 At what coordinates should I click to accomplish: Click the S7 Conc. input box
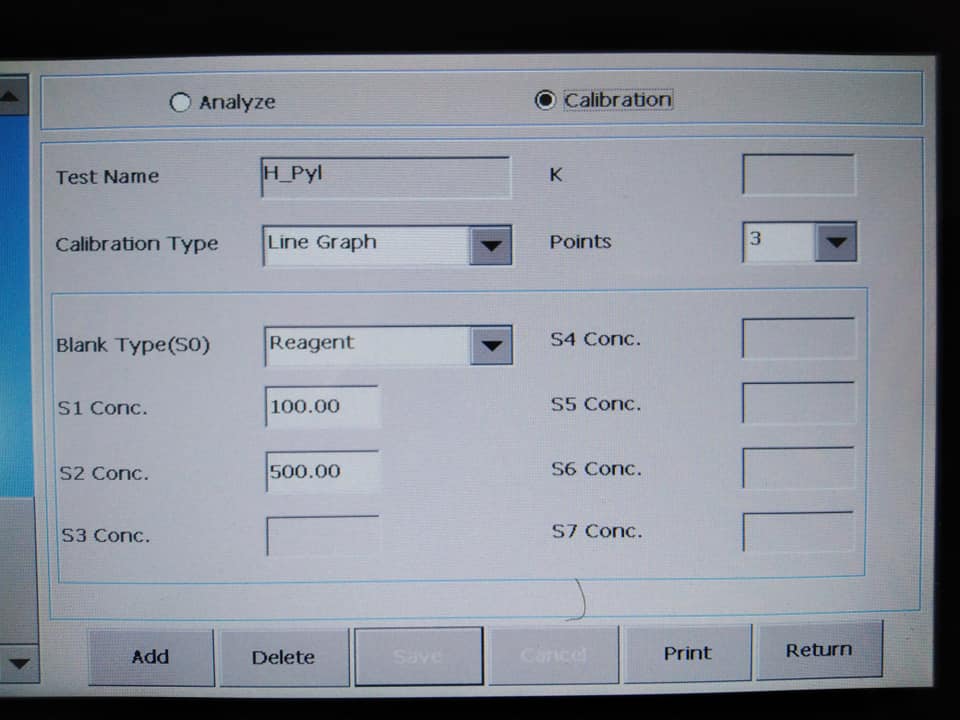798,531
